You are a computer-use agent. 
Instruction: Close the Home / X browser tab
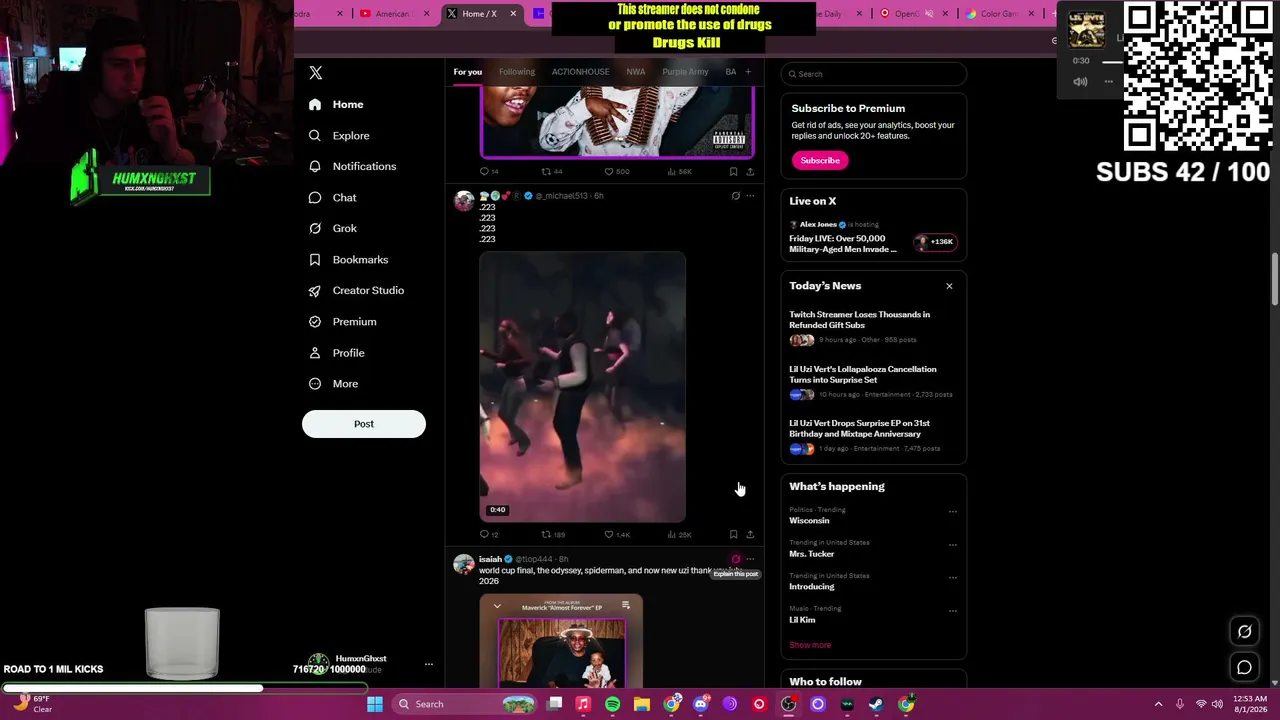[513, 14]
